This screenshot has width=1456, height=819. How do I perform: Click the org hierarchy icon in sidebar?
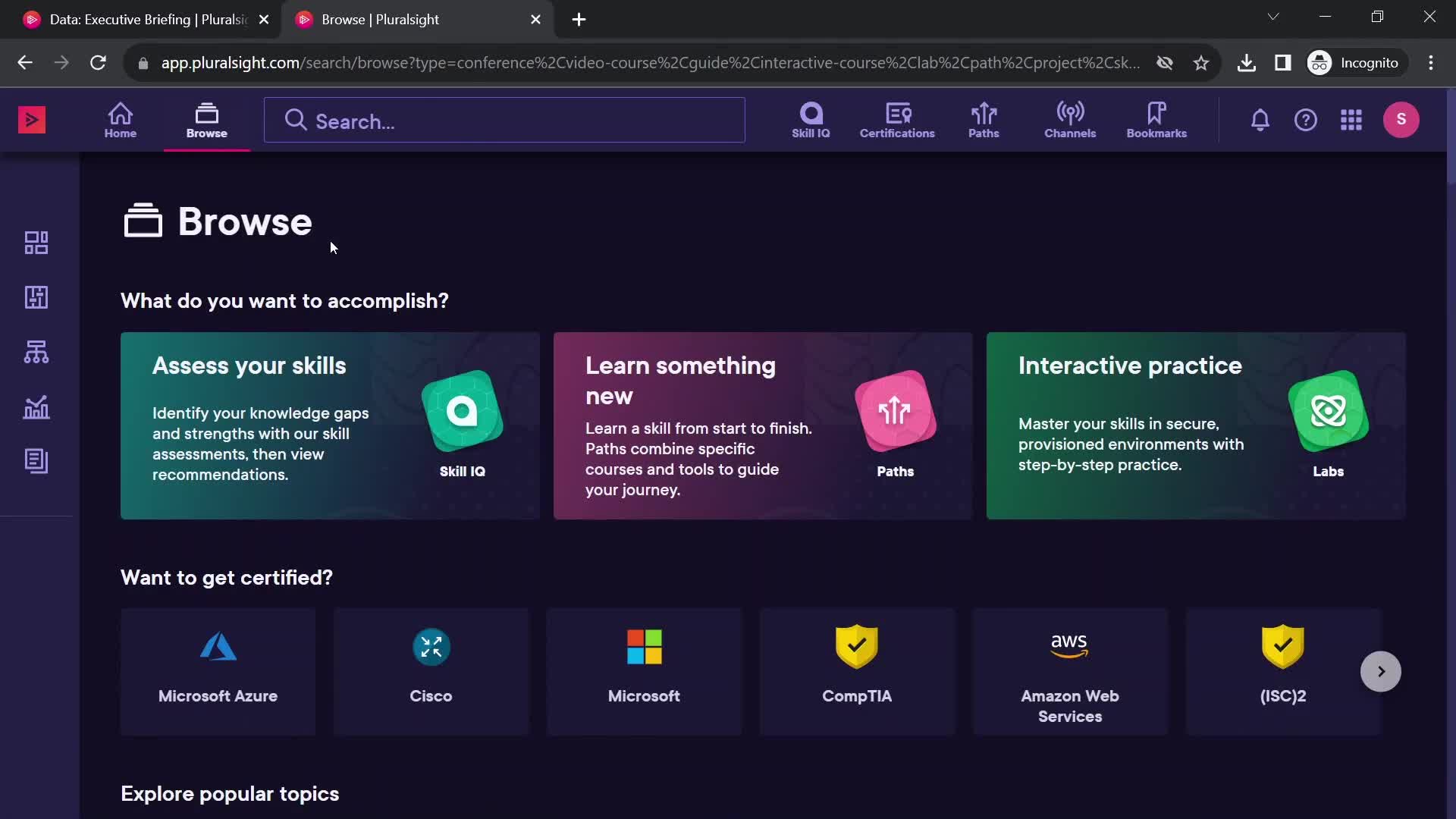point(36,352)
